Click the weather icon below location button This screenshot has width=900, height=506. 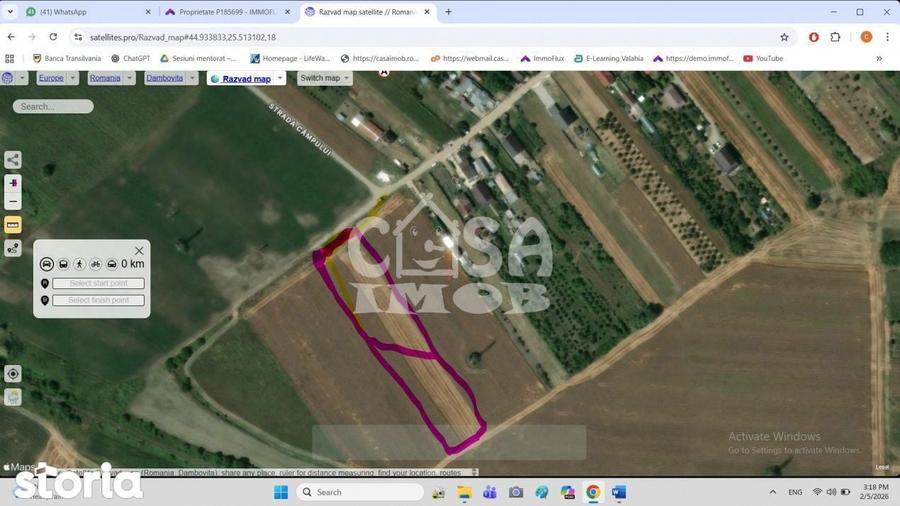pos(13,397)
